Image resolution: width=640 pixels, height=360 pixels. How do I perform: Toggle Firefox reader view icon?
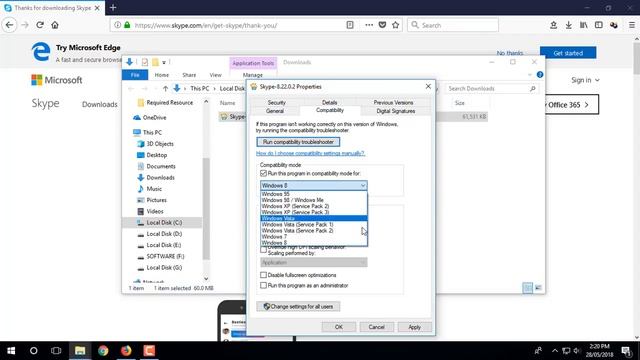[x=350, y=25]
